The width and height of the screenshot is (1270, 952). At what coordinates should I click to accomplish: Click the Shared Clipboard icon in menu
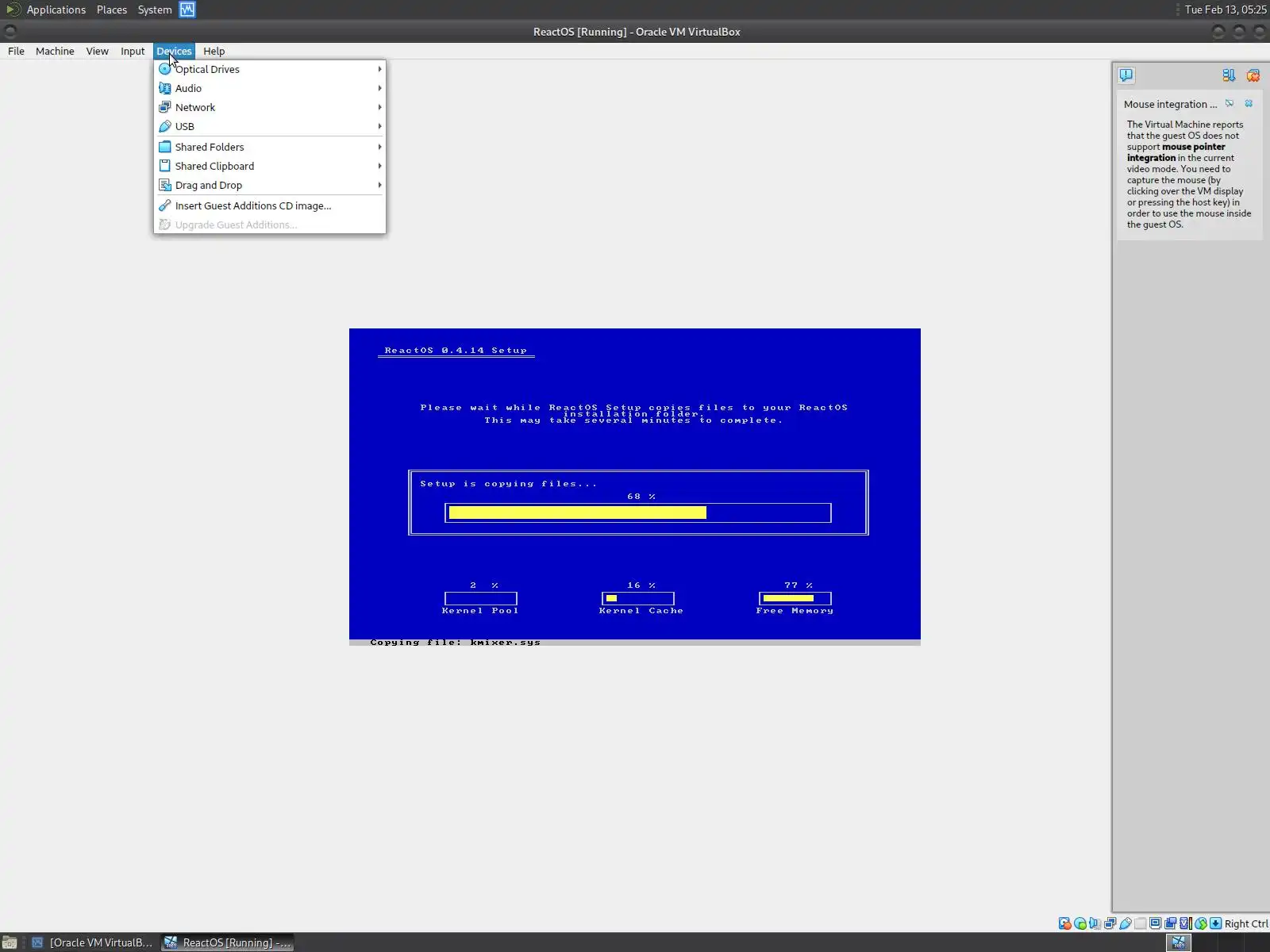165,166
